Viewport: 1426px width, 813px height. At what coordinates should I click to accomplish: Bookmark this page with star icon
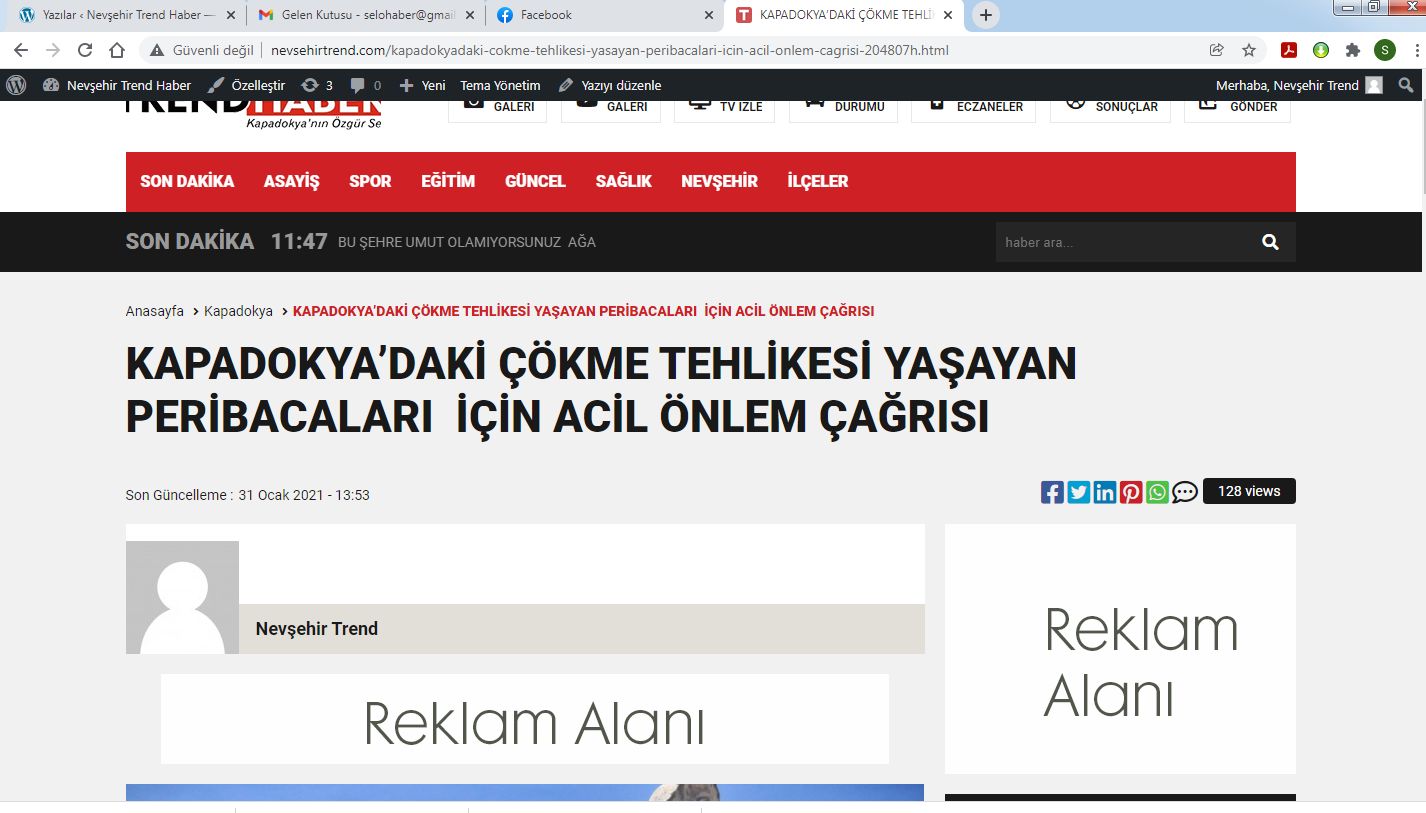1249,50
